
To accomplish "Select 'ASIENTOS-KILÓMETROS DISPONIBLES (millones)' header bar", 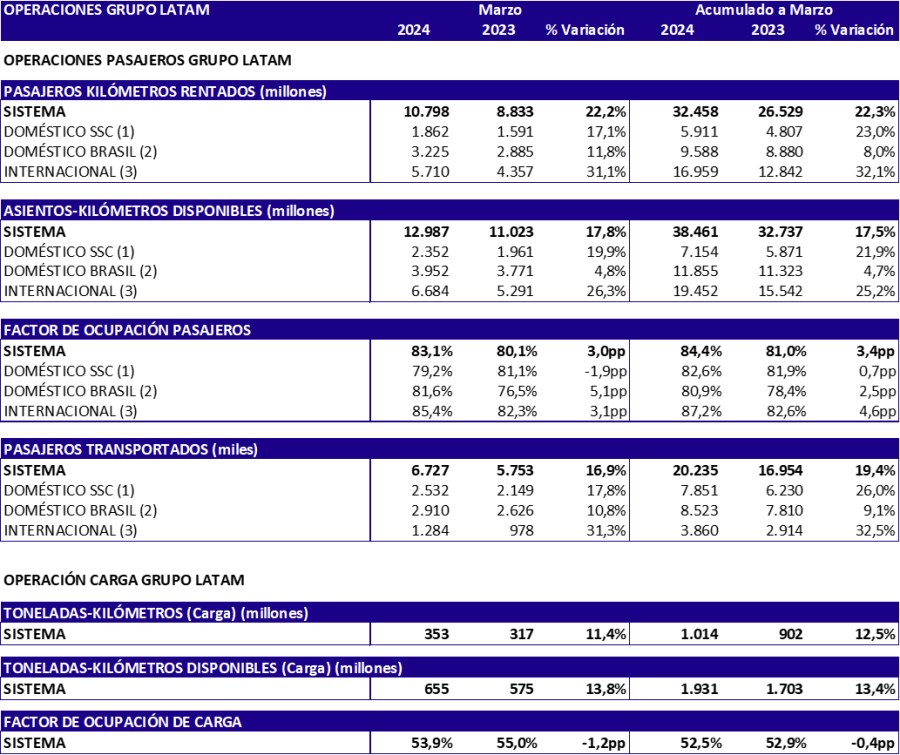I will pos(450,210).
